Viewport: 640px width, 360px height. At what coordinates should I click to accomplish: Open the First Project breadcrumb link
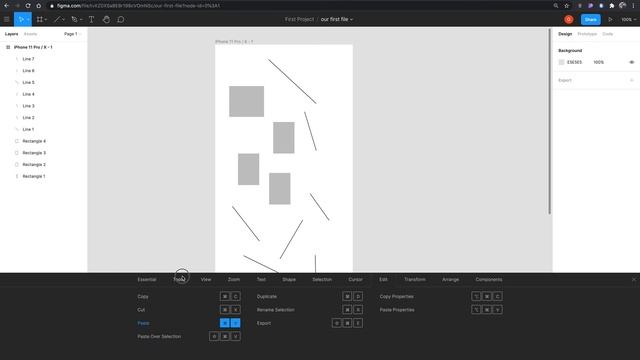click(x=299, y=19)
